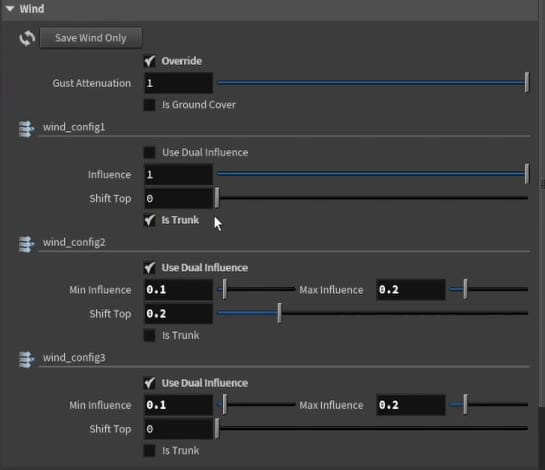Disable Use Dual Influence for wind_config3

(150, 383)
